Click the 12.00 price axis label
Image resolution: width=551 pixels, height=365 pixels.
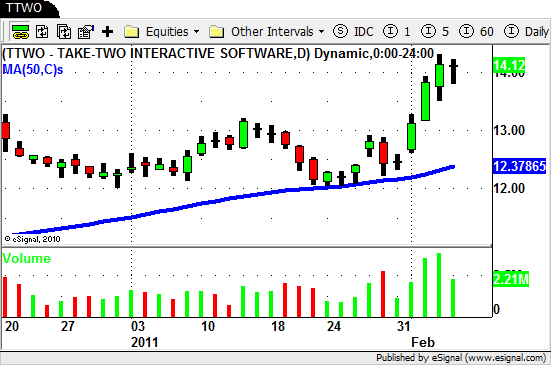pyautogui.click(x=509, y=188)
